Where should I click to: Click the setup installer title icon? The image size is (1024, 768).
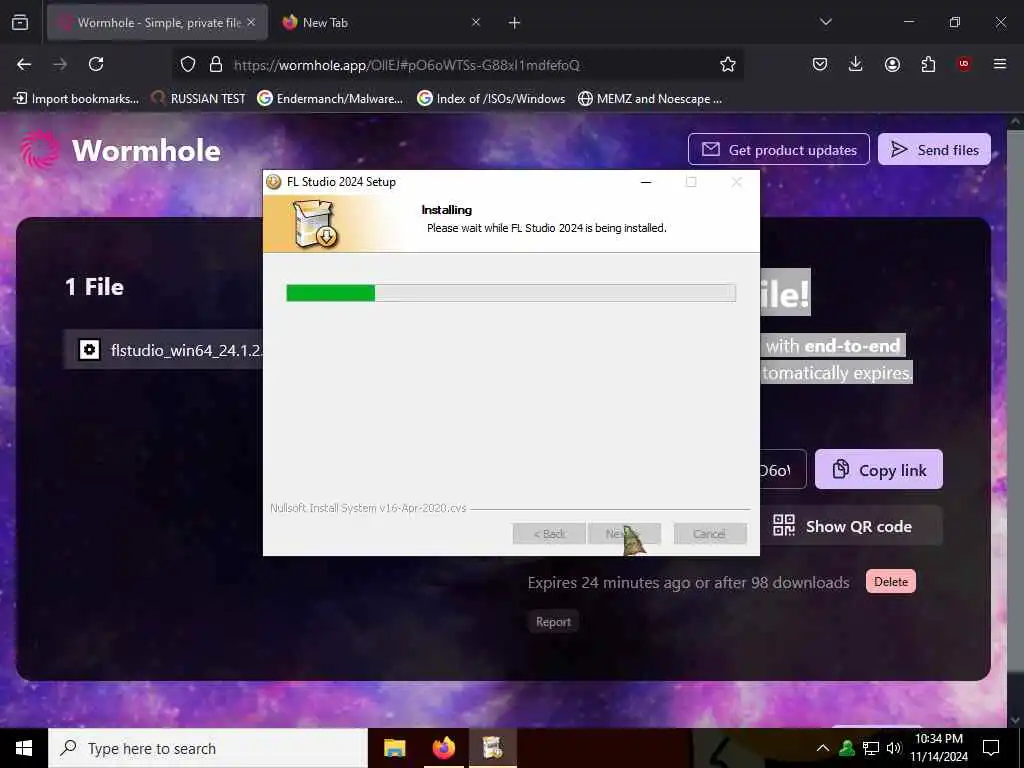(x=274, y=182)
